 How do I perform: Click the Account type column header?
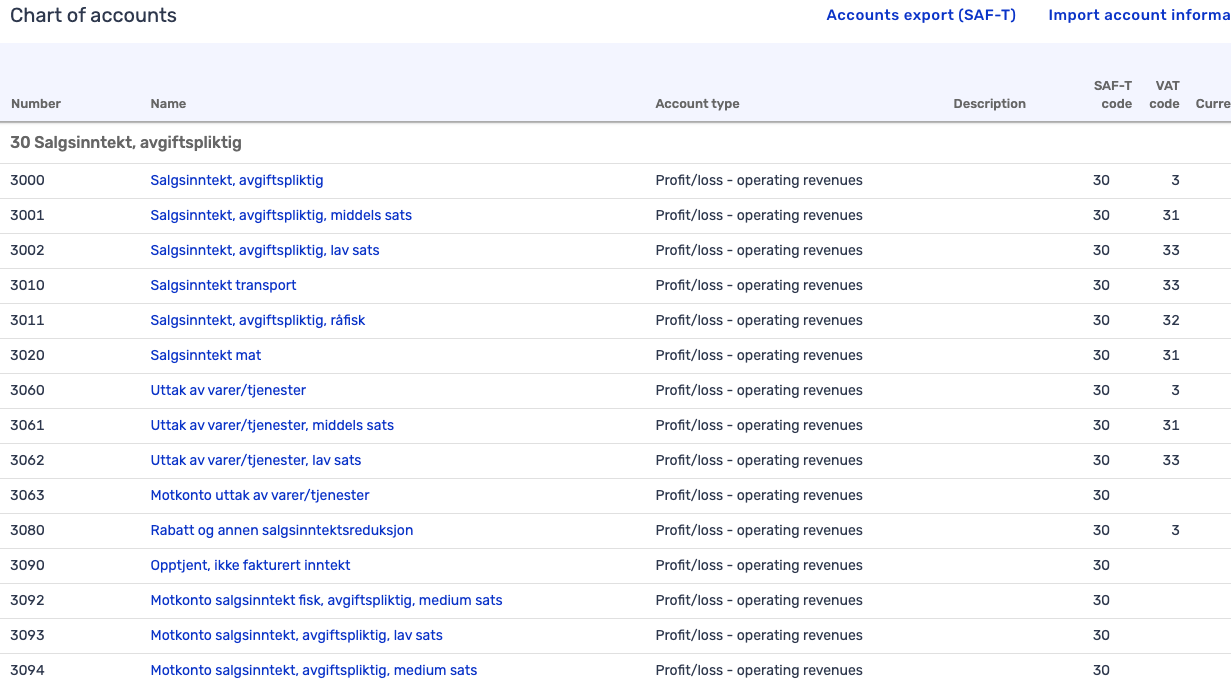(697, 103)
